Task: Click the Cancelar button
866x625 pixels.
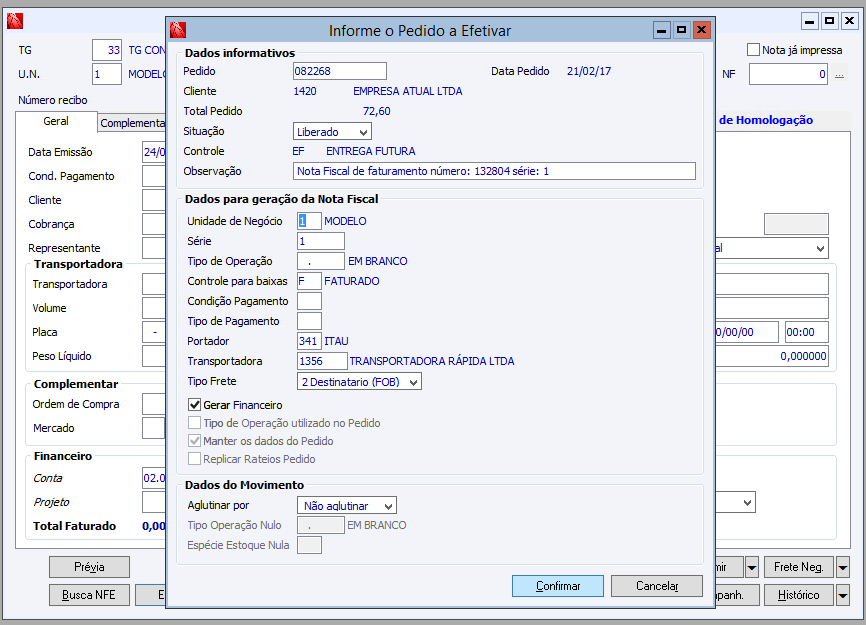Action: [x=657, y=586]
